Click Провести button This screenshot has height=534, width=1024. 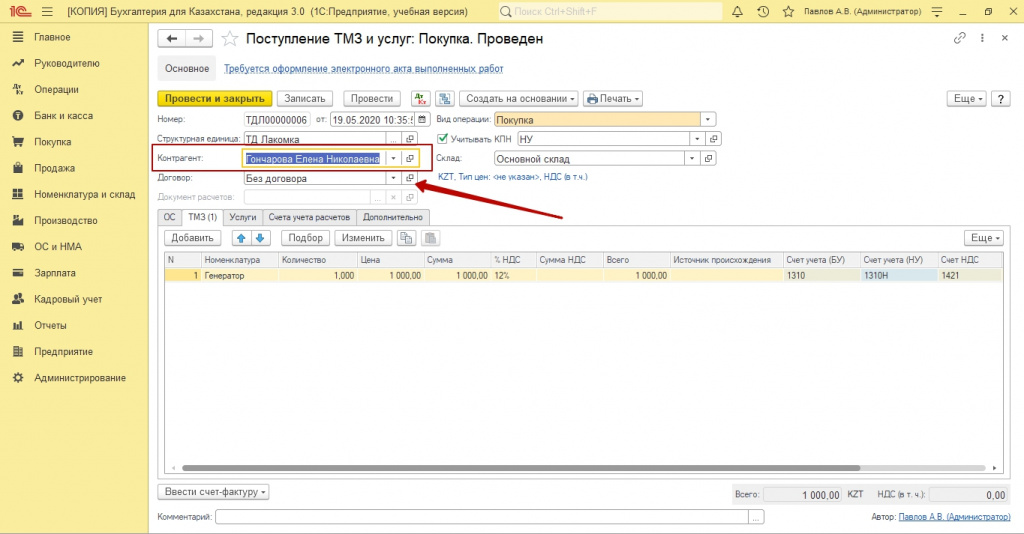click(x=372, y=99)
